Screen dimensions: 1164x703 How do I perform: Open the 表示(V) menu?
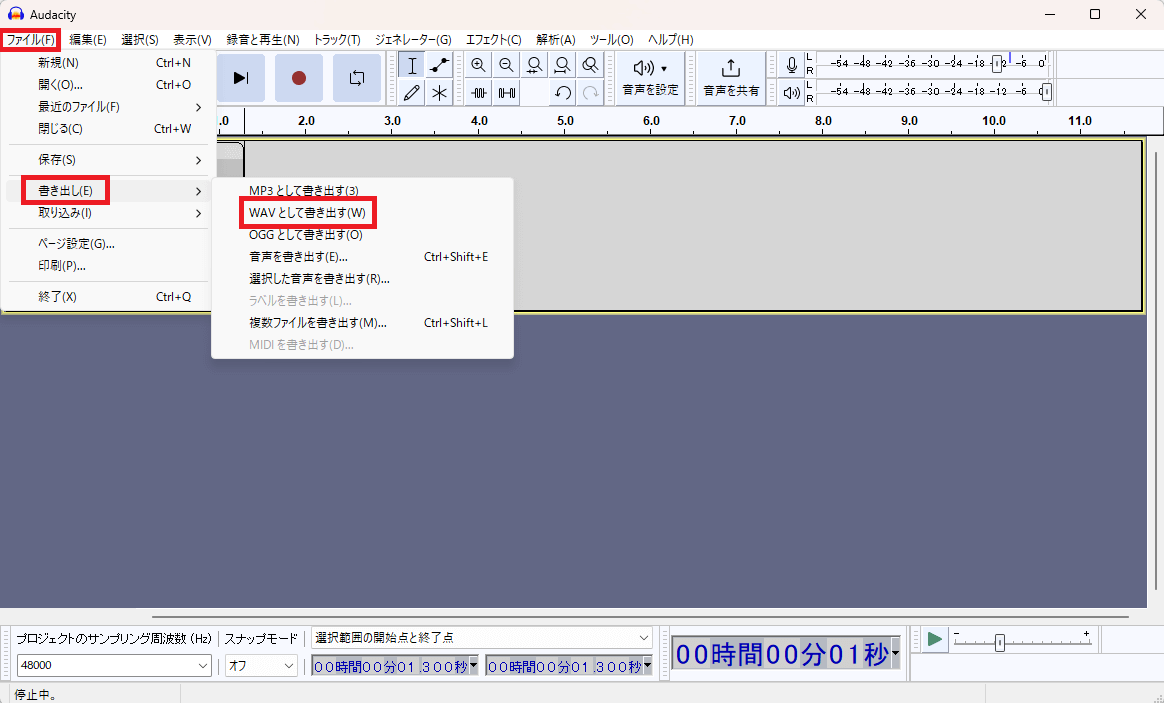[x=192, y=39]
